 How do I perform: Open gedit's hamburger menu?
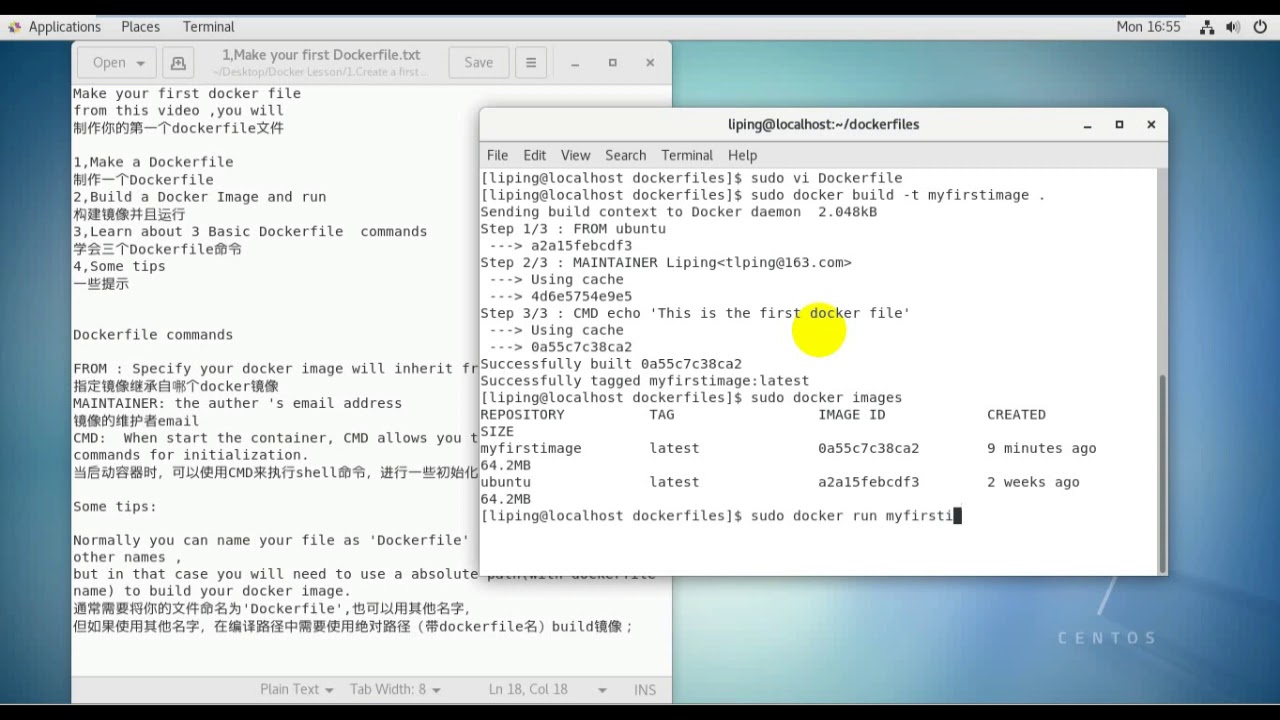(x=531, y=62)
